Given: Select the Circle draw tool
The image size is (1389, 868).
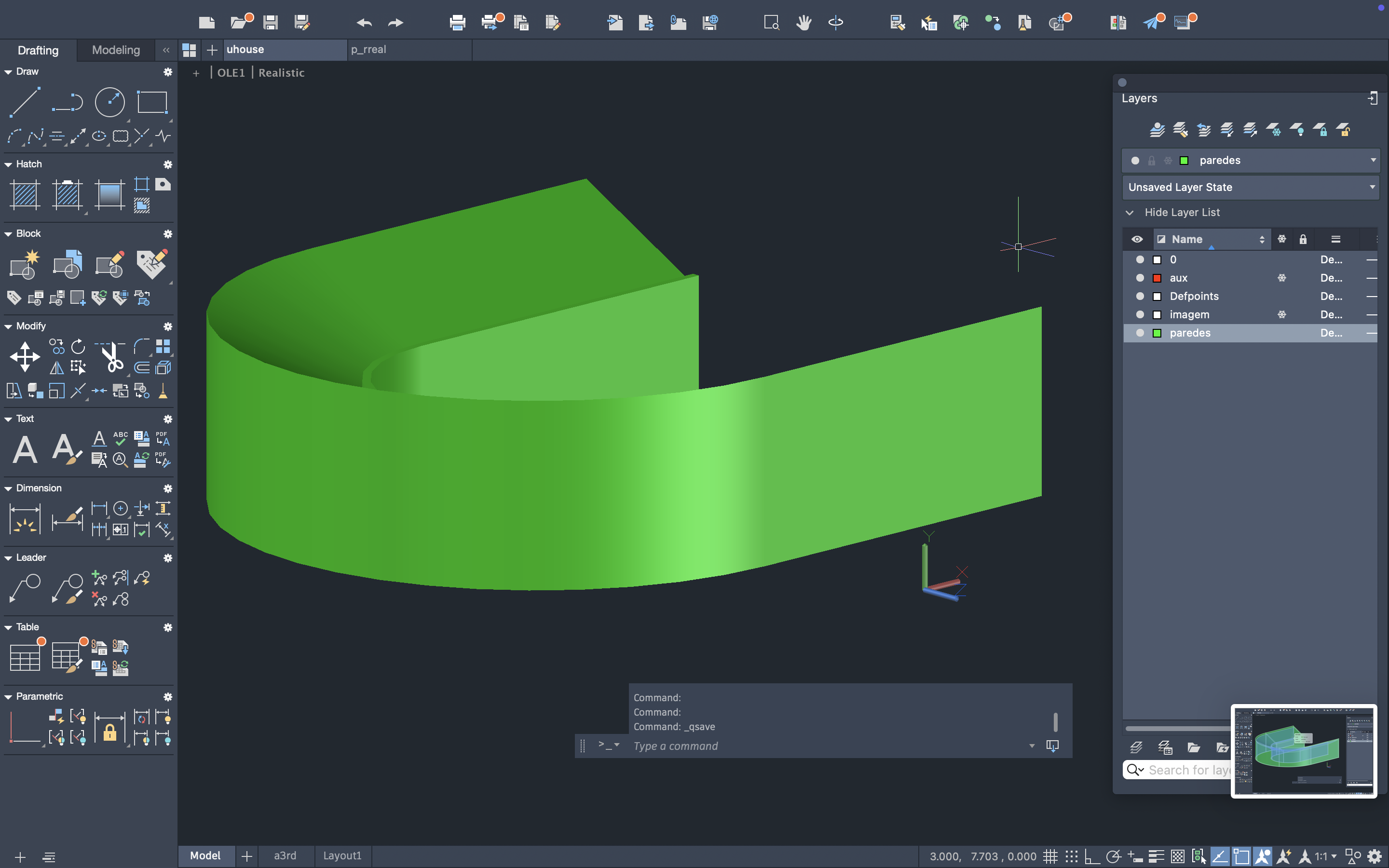Looking at the screenshot, I should click(x=109, y=102).
